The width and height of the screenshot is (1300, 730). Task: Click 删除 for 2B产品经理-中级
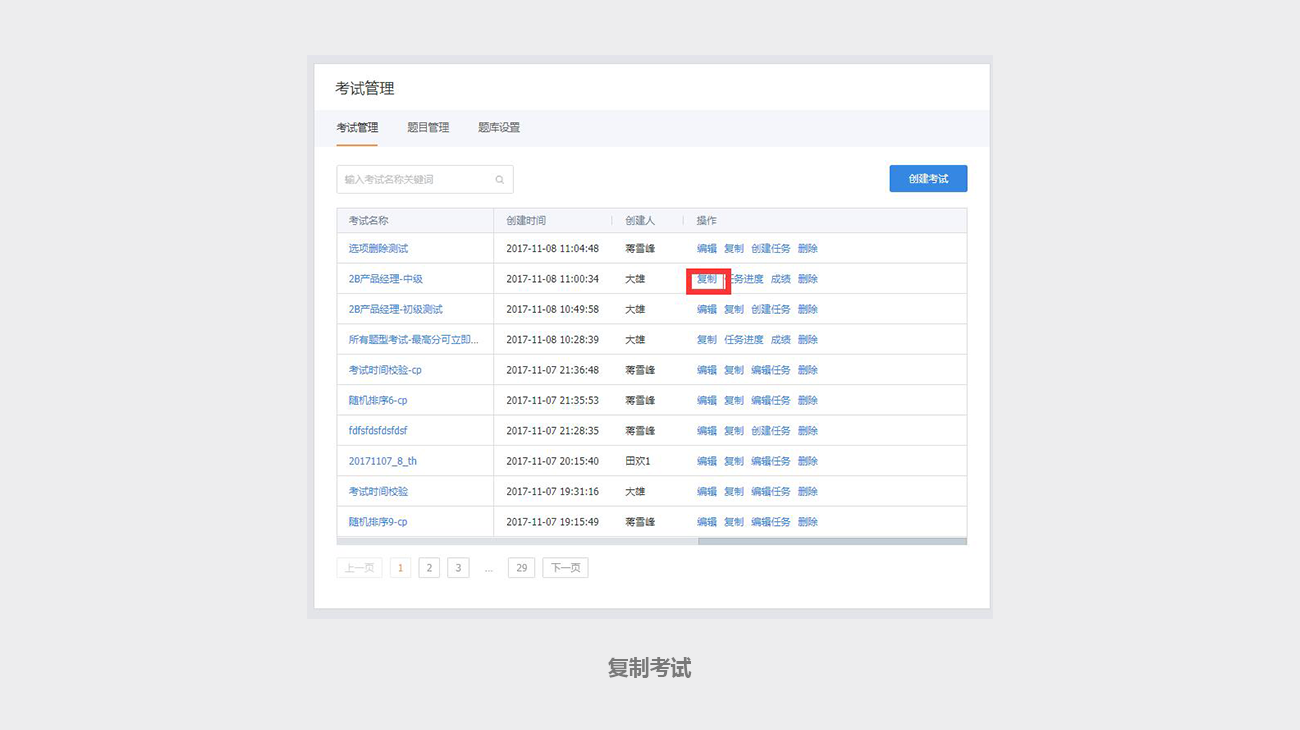point(808,279)
